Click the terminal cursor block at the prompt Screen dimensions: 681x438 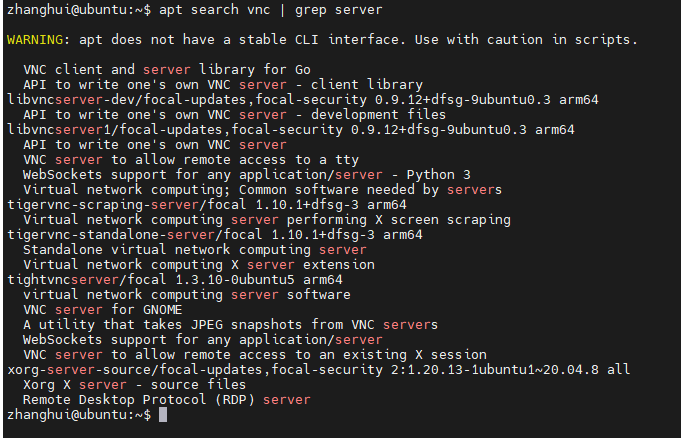(x=163, y=415)
